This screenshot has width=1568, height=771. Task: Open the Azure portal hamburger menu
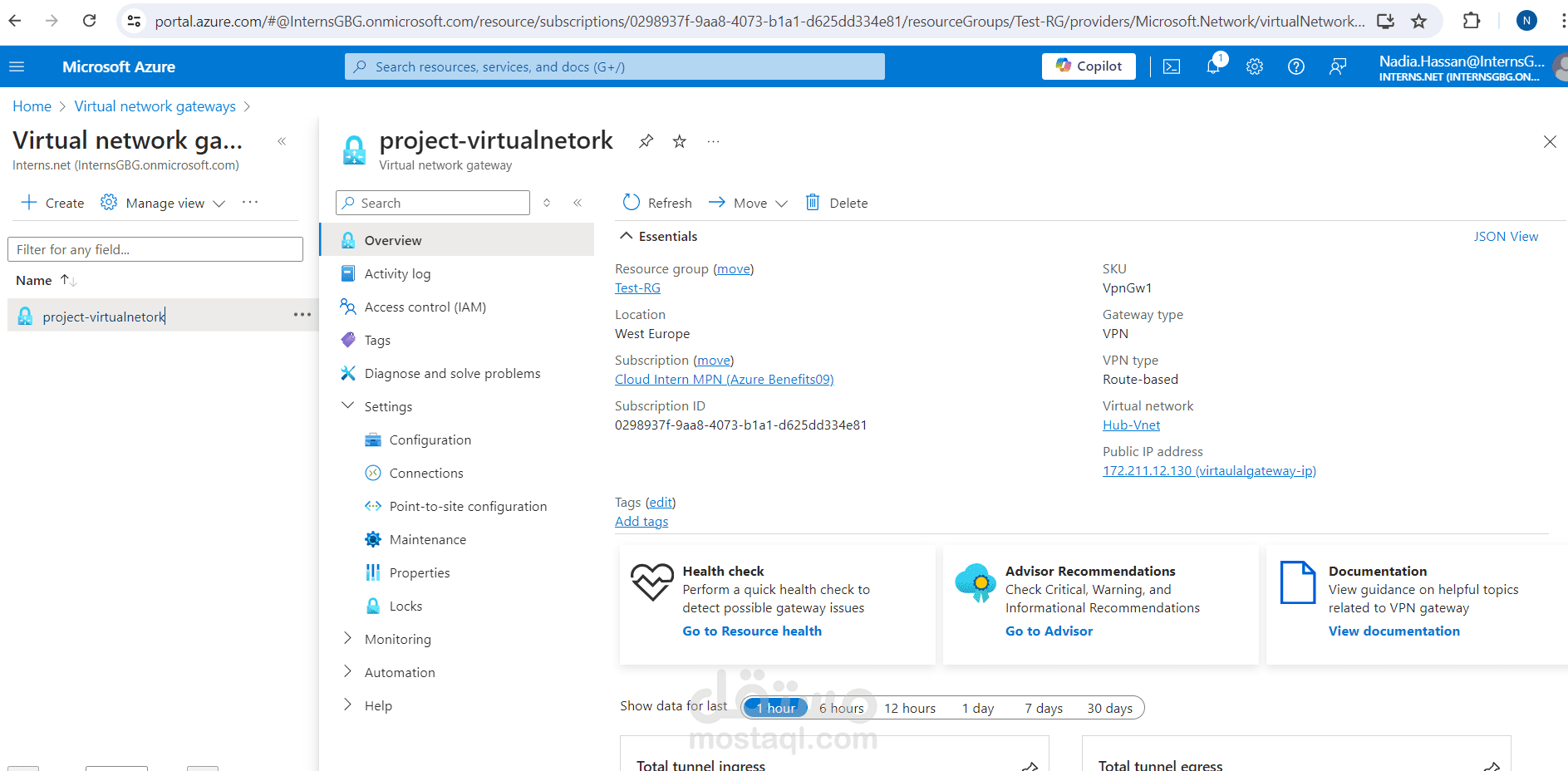[17, 66]
